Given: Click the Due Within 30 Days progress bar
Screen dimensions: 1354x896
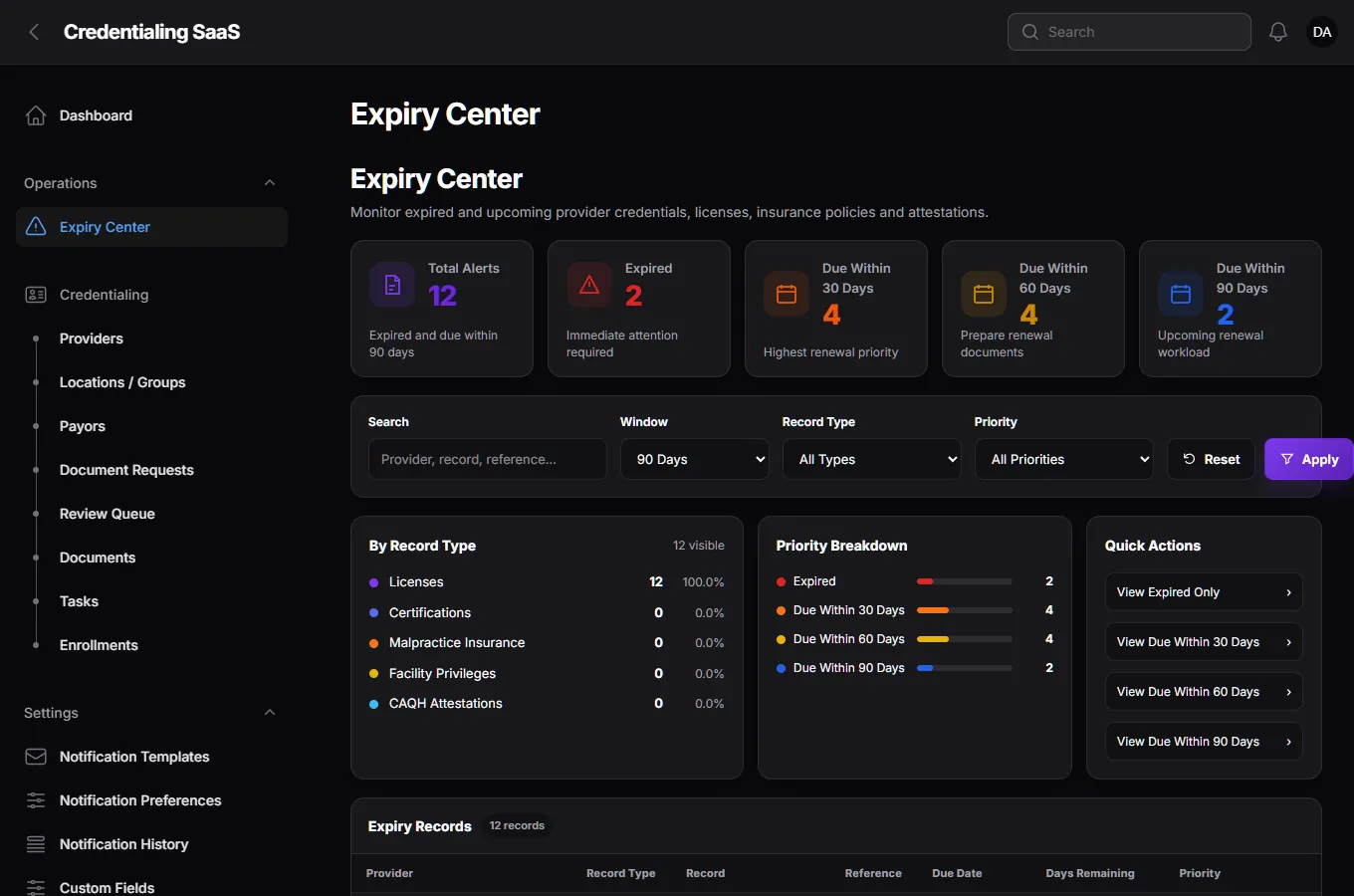Looking at the screenshot, I should 965,610.
